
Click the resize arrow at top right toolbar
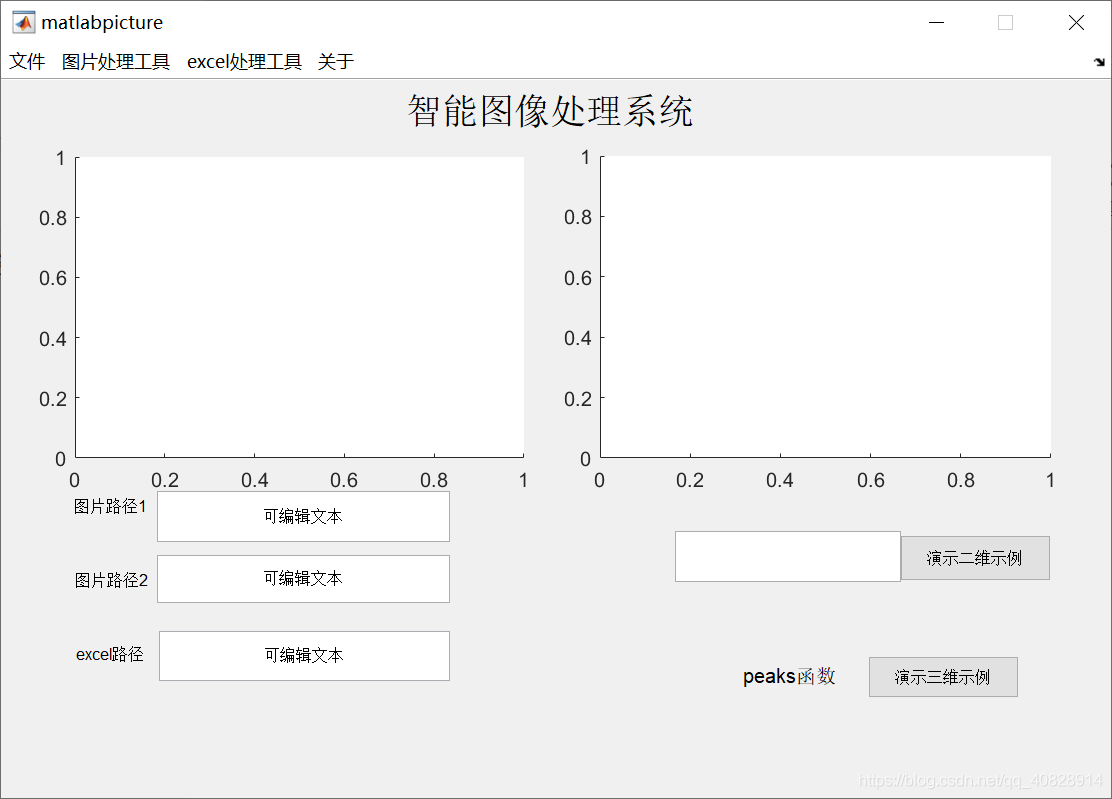click(x=1101, y=61)
